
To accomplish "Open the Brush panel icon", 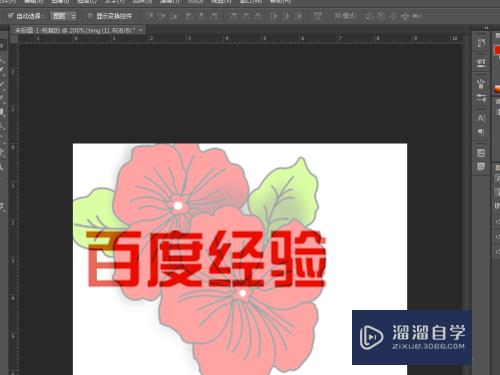I will [x=481, y=98].
